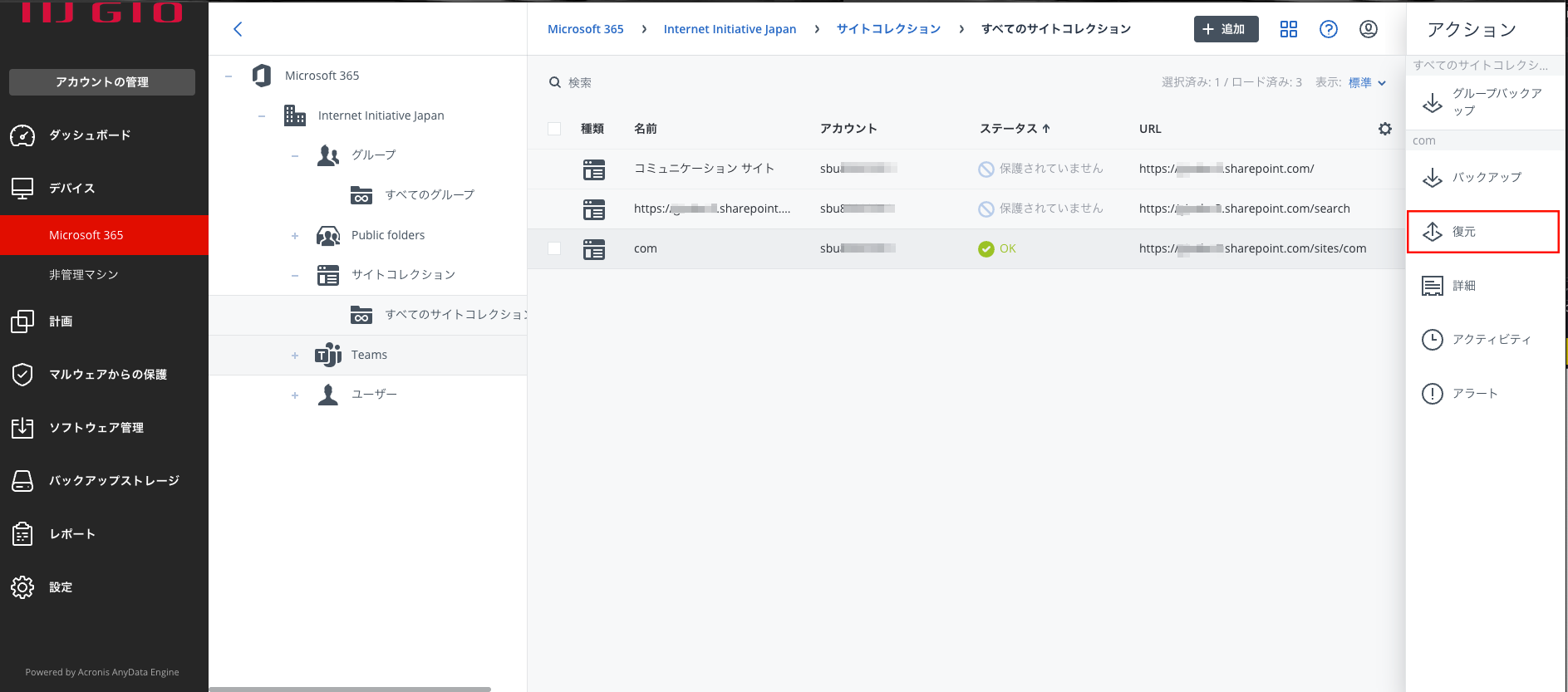Click the search magnifier icon
This screenshot has width=1568, height=692.
tap(555, 82)
